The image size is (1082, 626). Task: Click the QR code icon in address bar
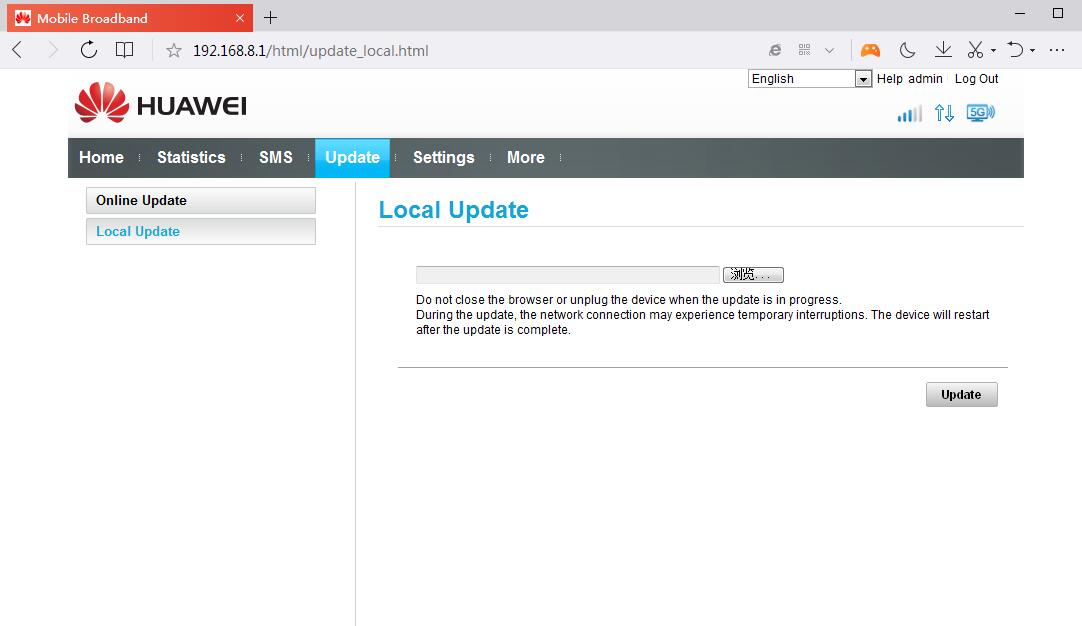(x=804, y=50)
